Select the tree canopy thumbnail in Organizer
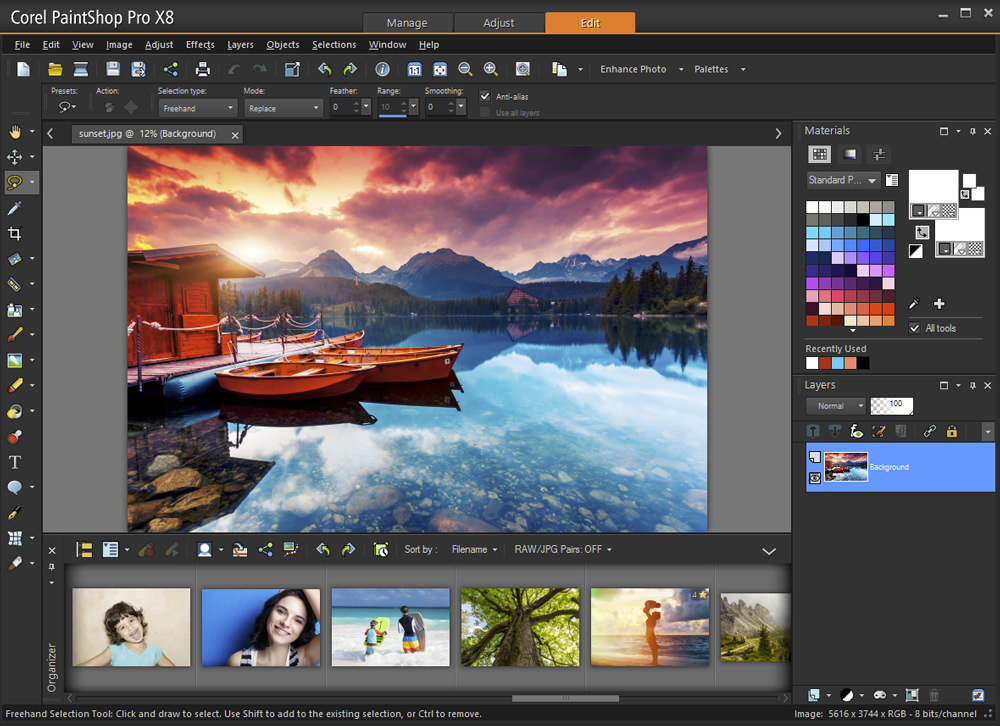The width and height of the screenshot is (1000, 726). coord(519,627)
